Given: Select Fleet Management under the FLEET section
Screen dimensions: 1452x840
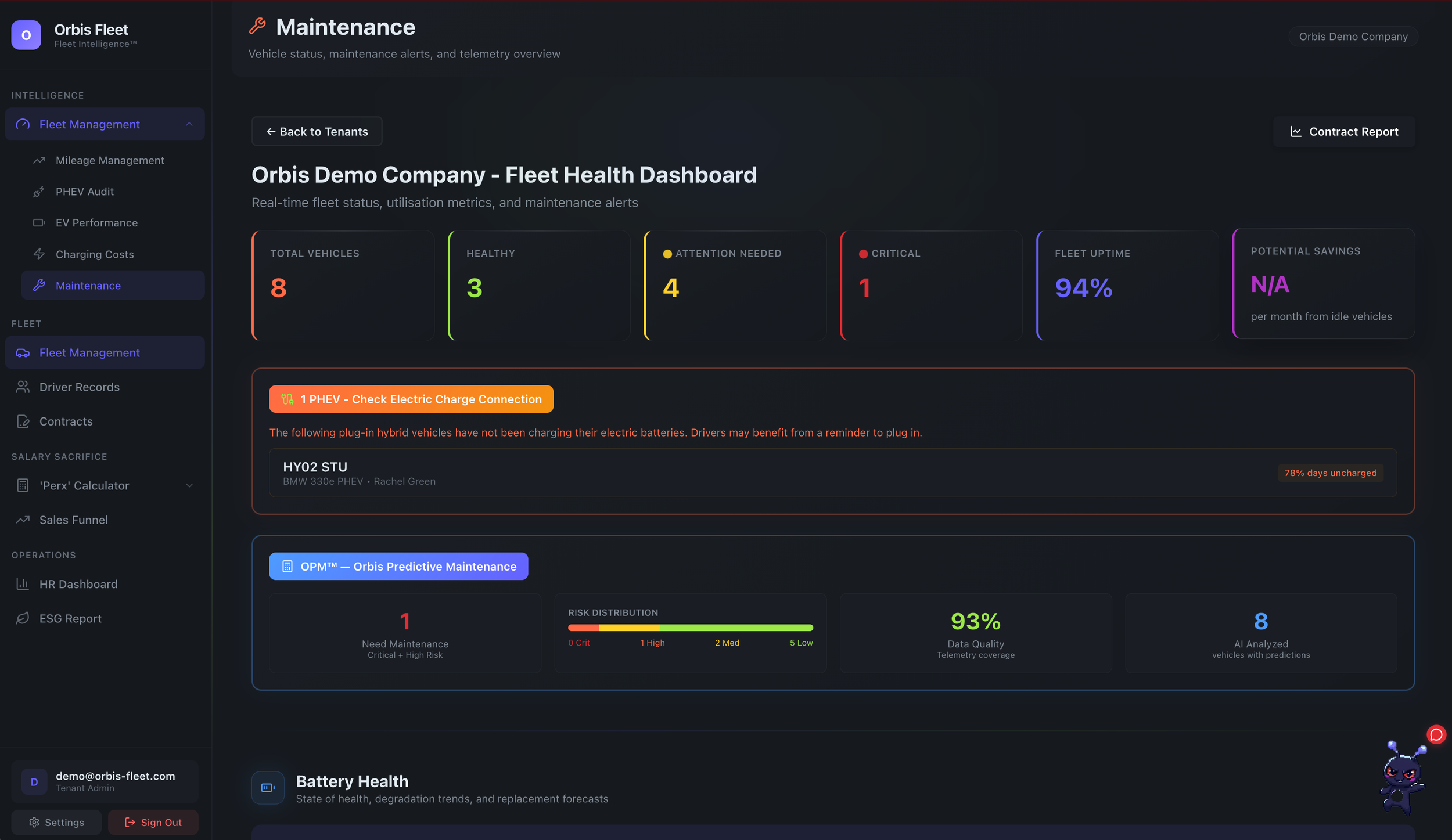Looking at the screenshot, I should coord(89,352).
